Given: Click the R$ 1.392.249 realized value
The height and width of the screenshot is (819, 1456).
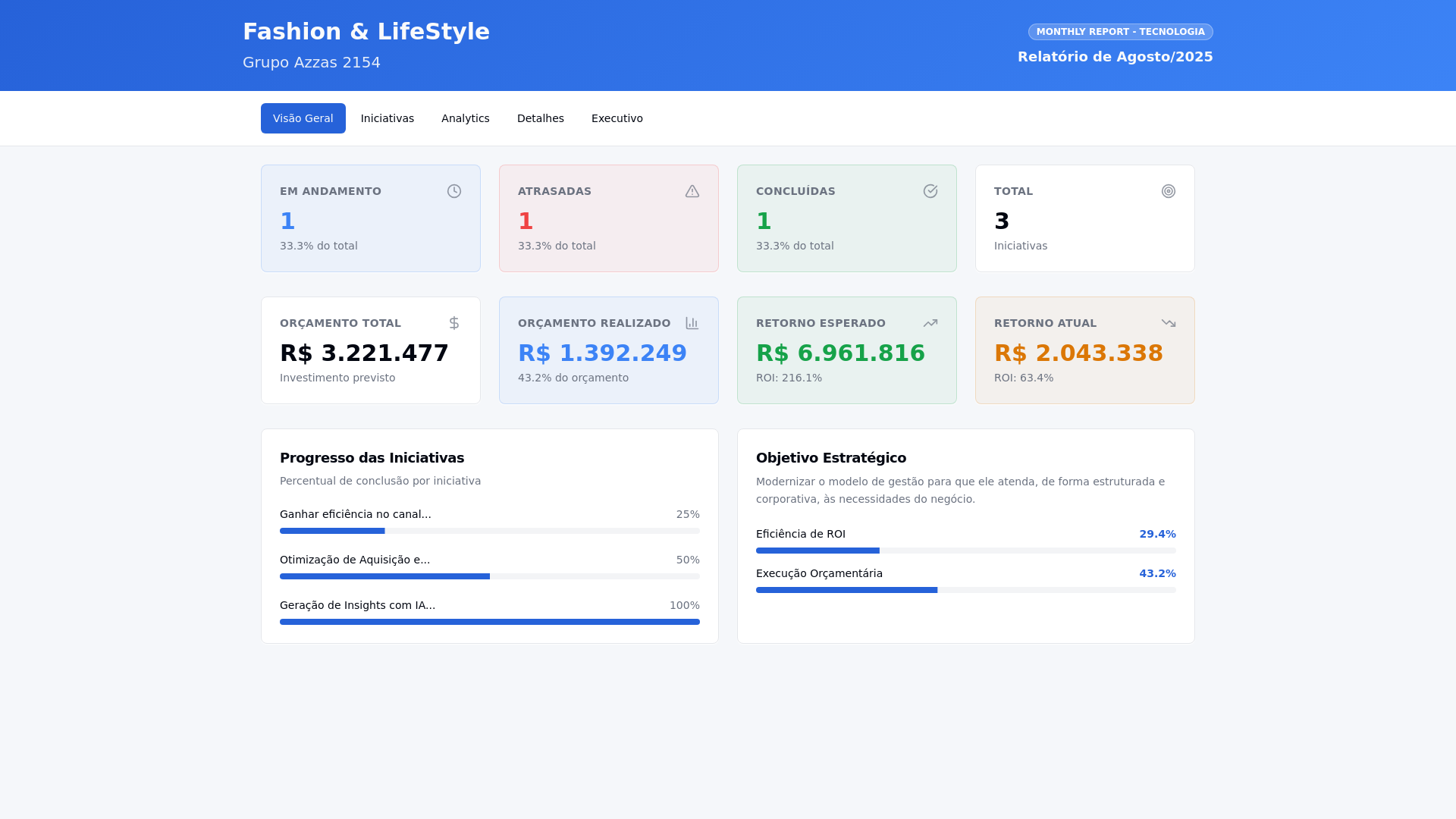Looking at the screenshot, I should (x=602, y=353).
